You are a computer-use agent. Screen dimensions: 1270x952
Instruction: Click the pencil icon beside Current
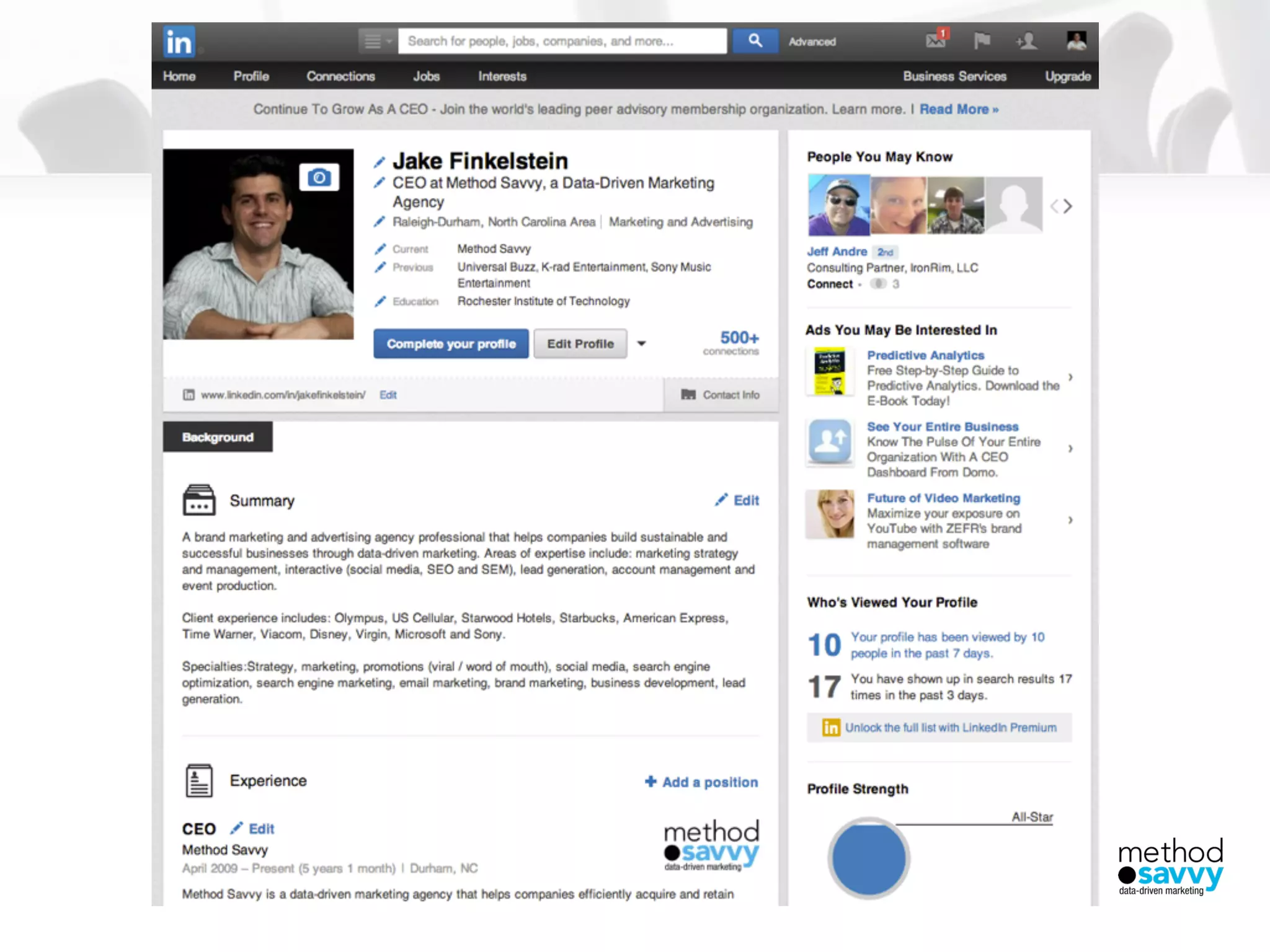coord(380,249)
